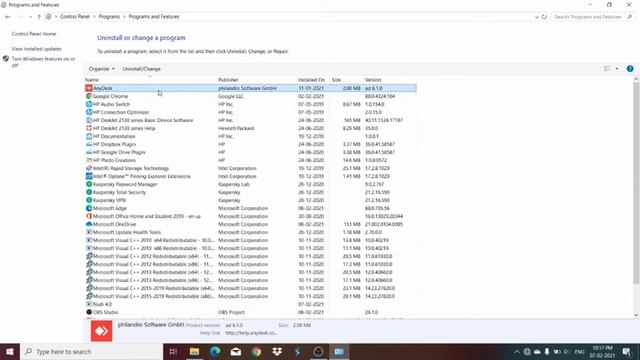Click the taskbar clock and date
Image resolution: width=640 pixels, height=360 pixels.
point(602,351)
